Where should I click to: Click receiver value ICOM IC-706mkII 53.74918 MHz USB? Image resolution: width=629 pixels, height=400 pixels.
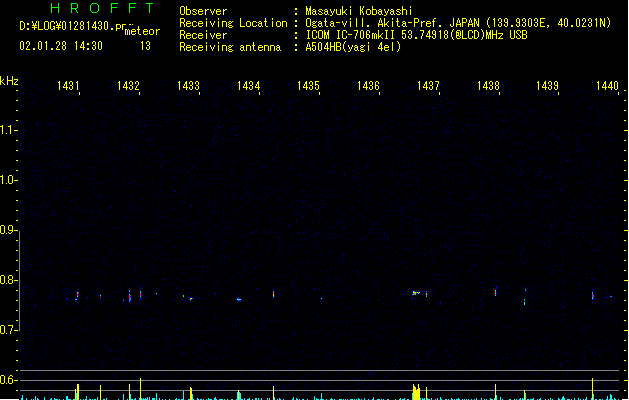pyautogui.click(x=416, y=35)
